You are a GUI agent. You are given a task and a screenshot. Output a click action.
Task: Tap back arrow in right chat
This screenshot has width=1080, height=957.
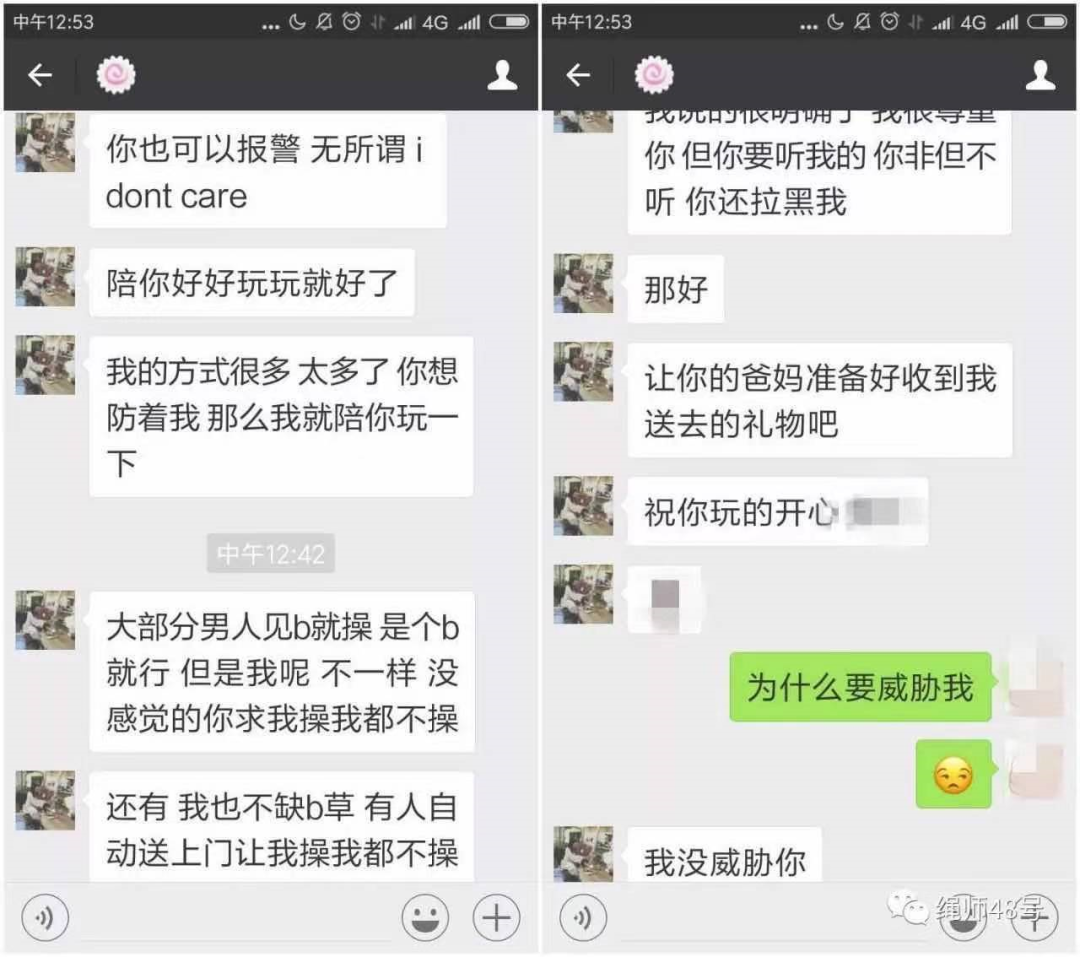point(578,74)
